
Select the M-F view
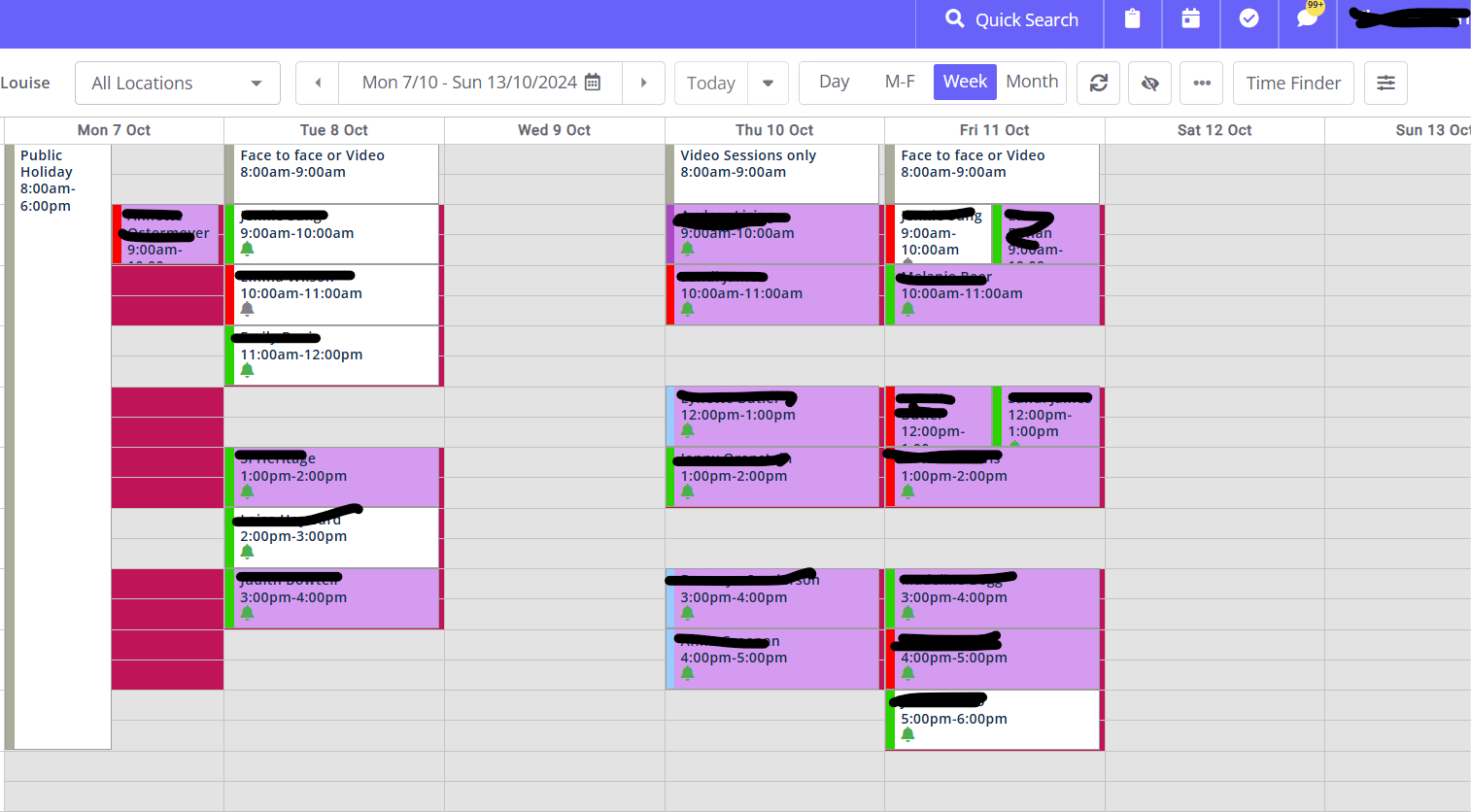(900, 83)
